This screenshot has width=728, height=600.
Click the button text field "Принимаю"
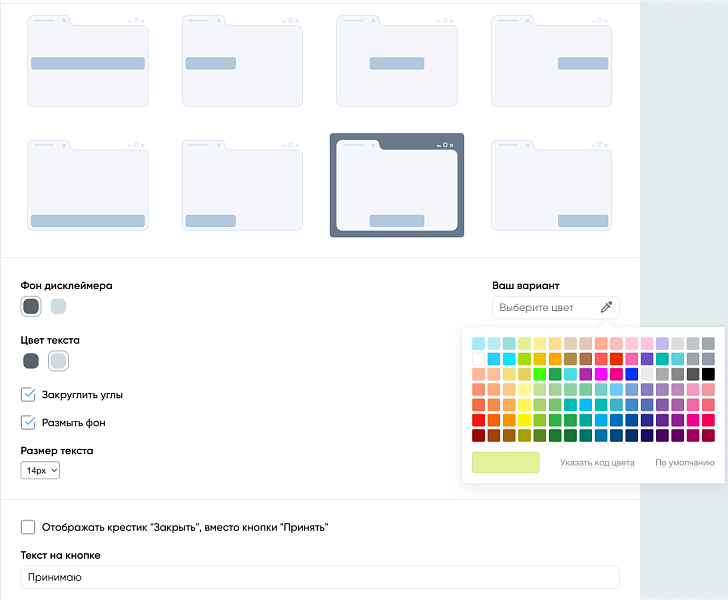point(320,578)
